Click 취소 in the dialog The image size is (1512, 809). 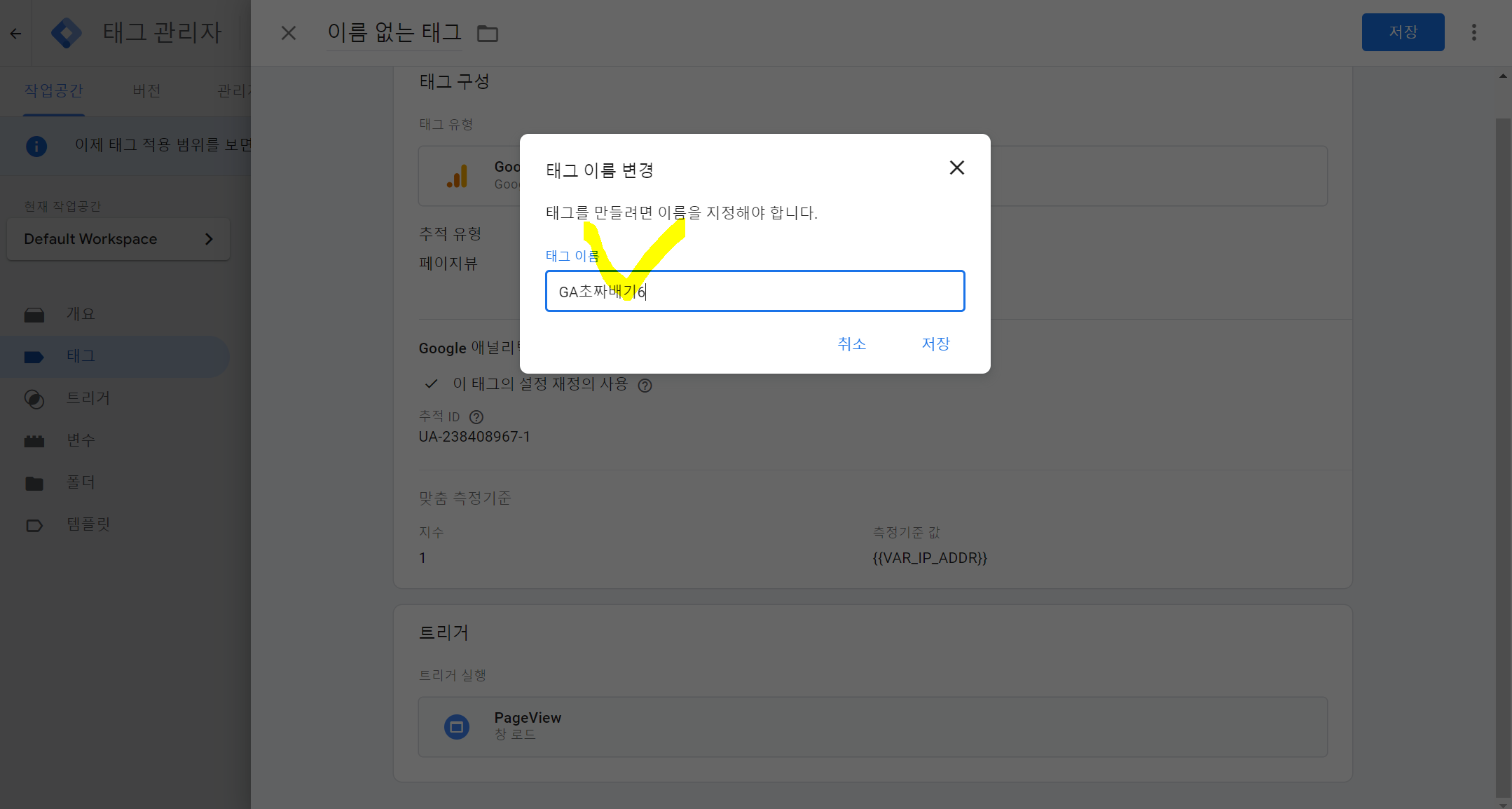(x=851, y=344)
